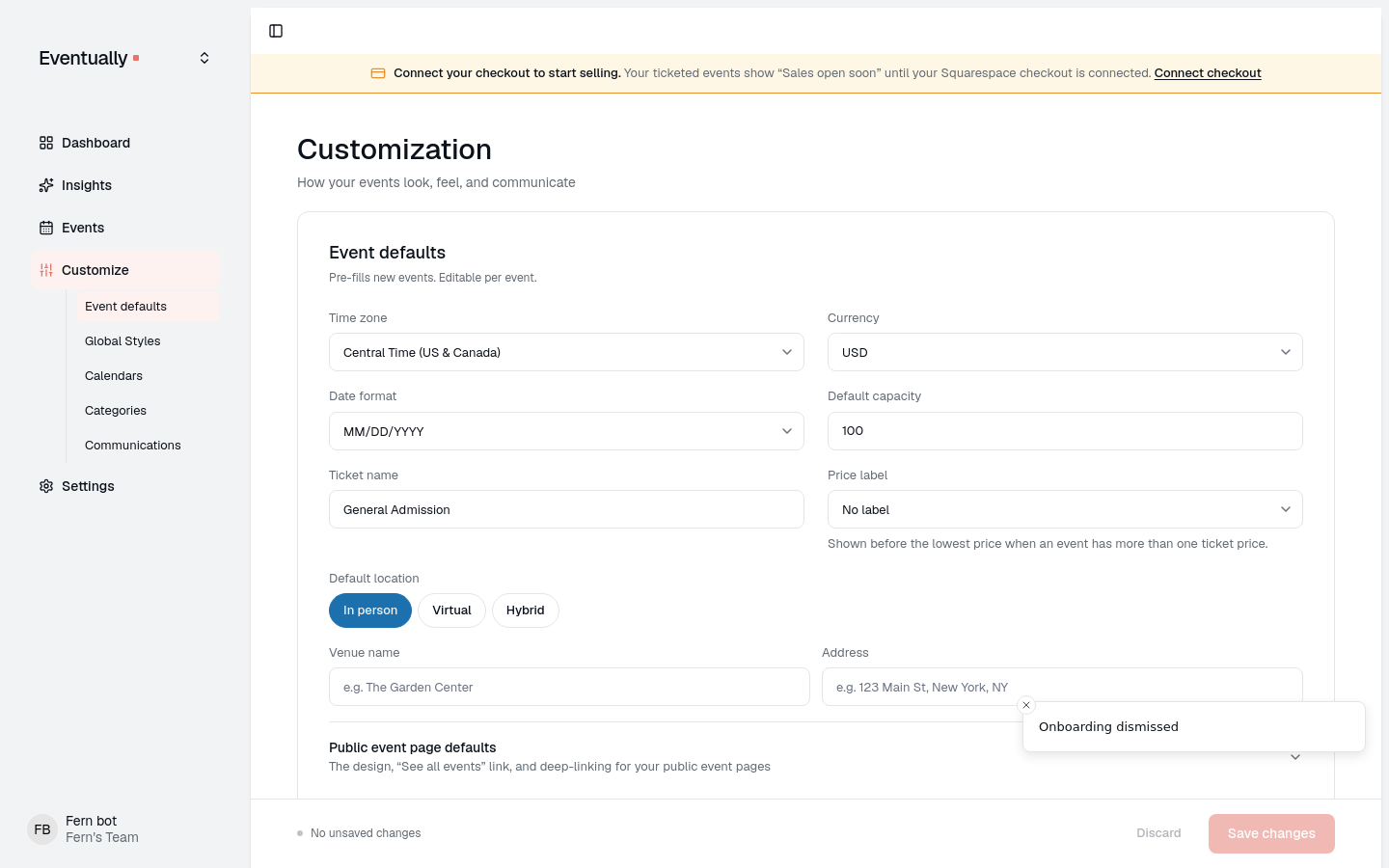1389x868 pixels.
Task: Open Events in the sidebar
Action: coord(125,228)
